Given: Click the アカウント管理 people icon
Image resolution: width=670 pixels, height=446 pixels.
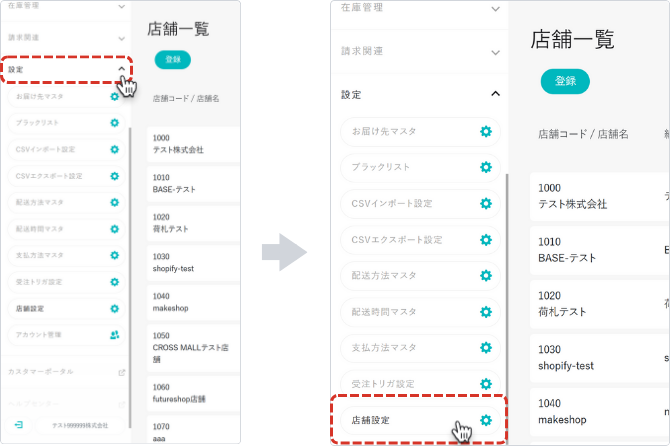Looking at the screenshot, I should (x=114, y=335).
